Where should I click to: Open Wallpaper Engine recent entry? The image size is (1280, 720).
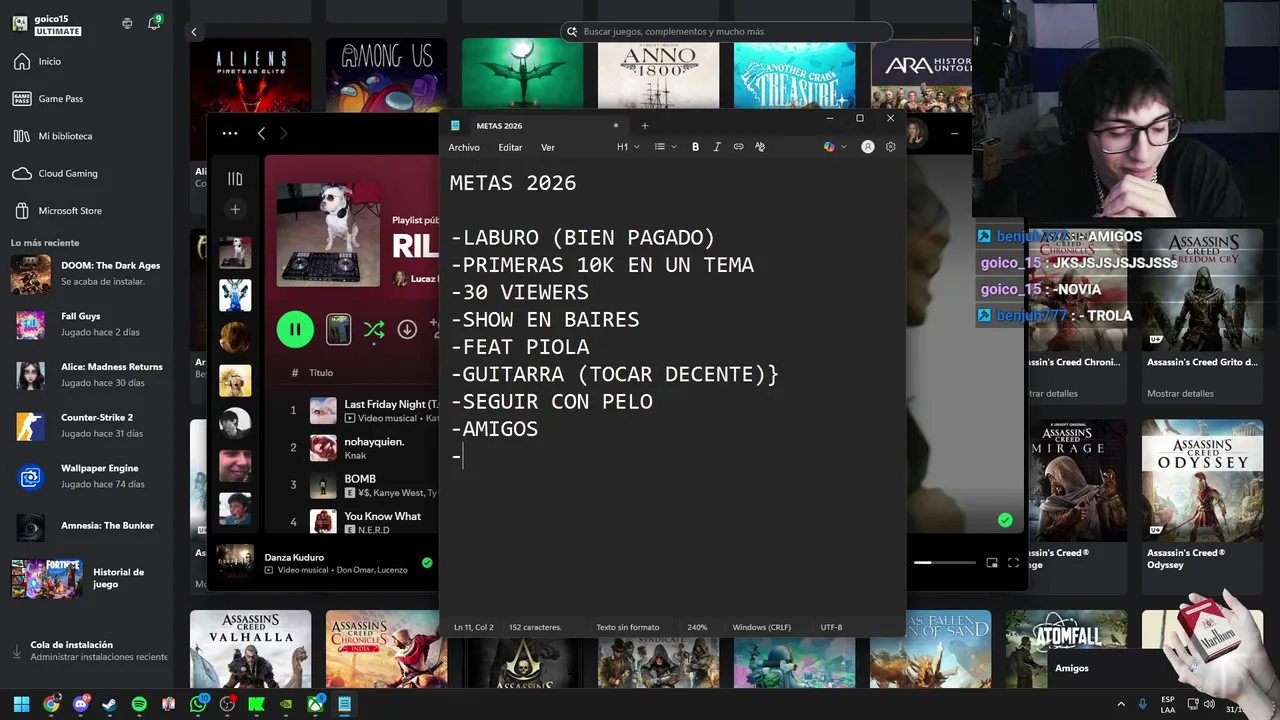(x=86, y=476)
